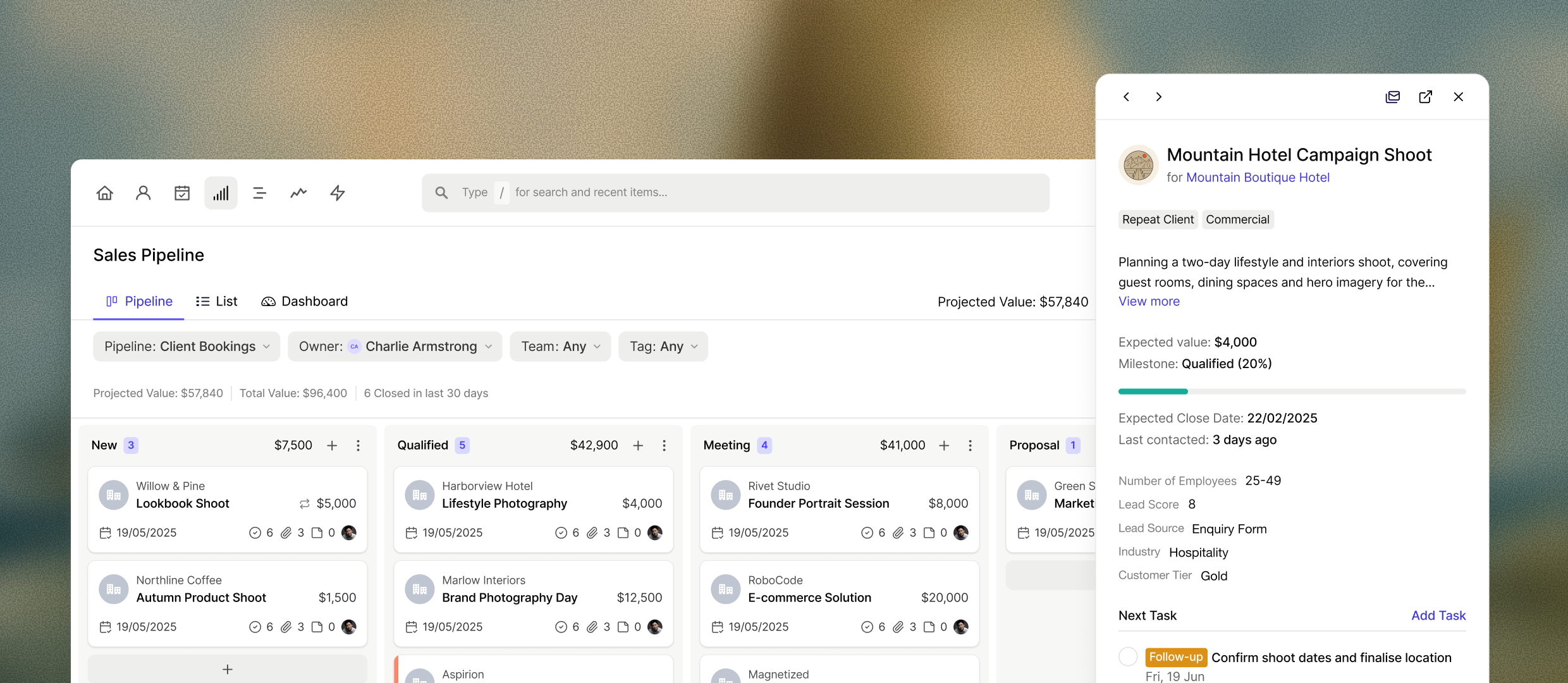Expand the Owner: Charlie Armstrong filter
Image resolution: width=1568 pixels, height=683 pixels.
click(x=395, y=347)
